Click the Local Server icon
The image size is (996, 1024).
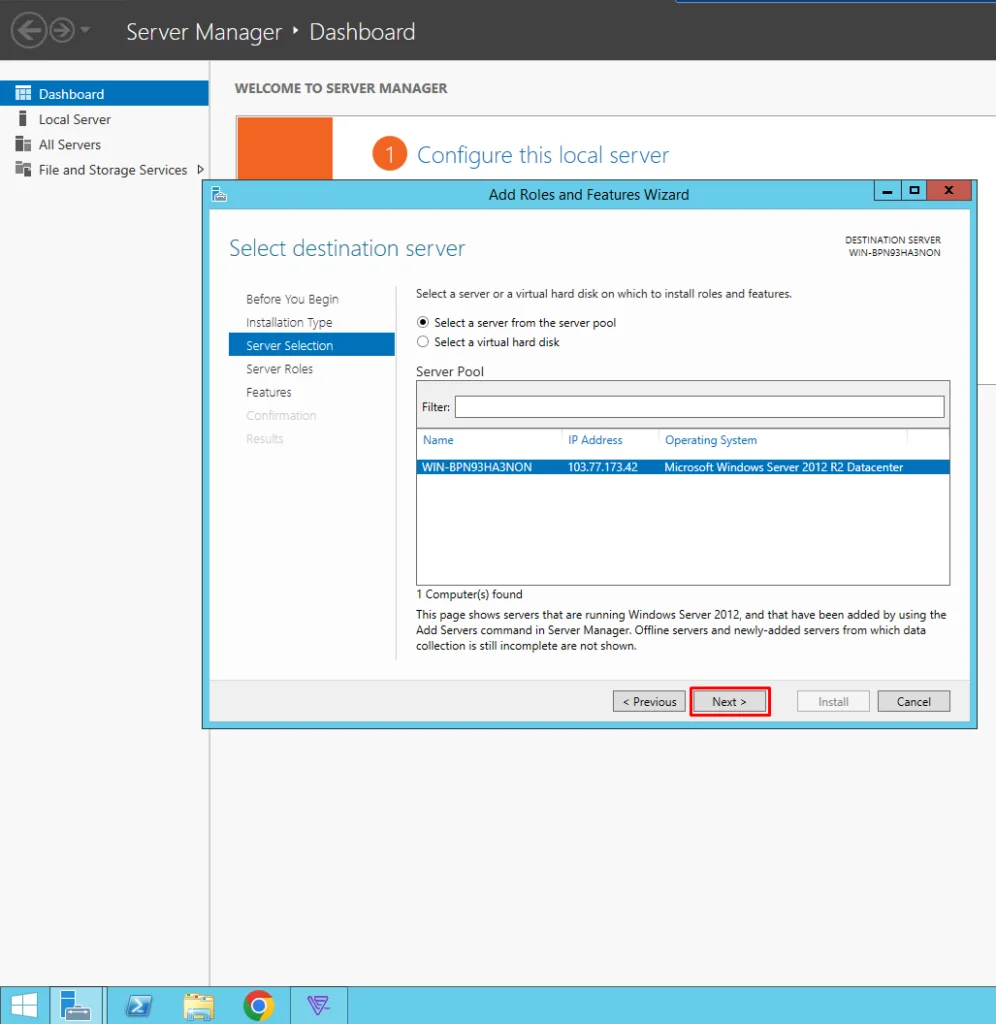click(x=23, y=118)
